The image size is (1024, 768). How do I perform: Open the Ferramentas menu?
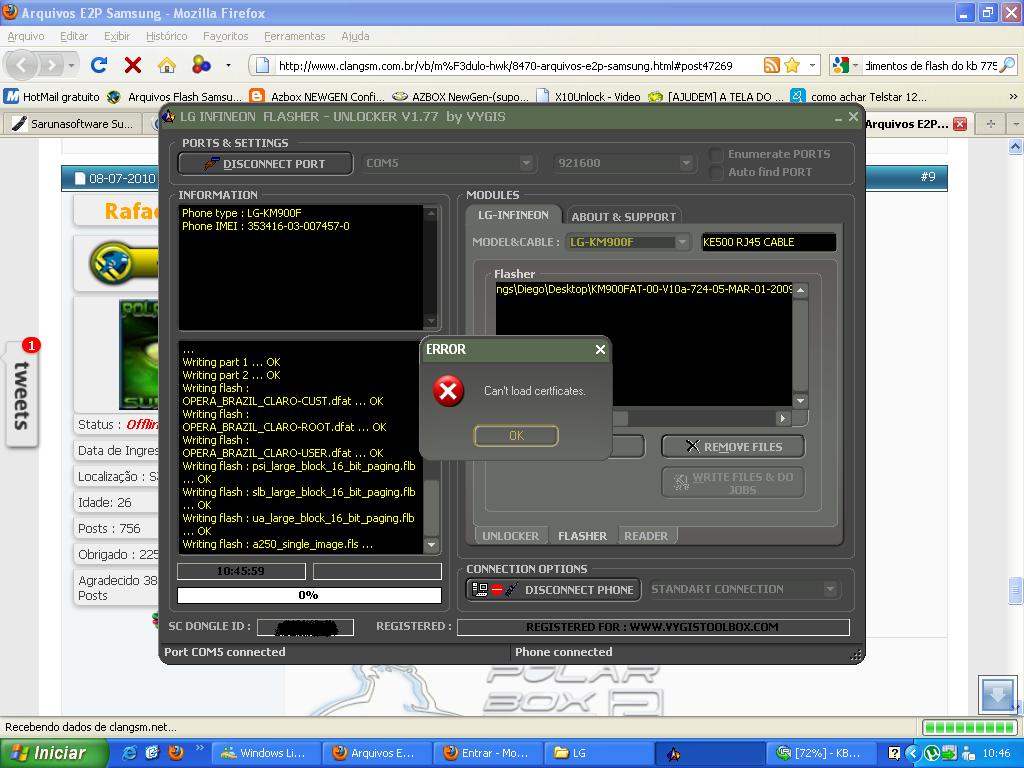295,37
